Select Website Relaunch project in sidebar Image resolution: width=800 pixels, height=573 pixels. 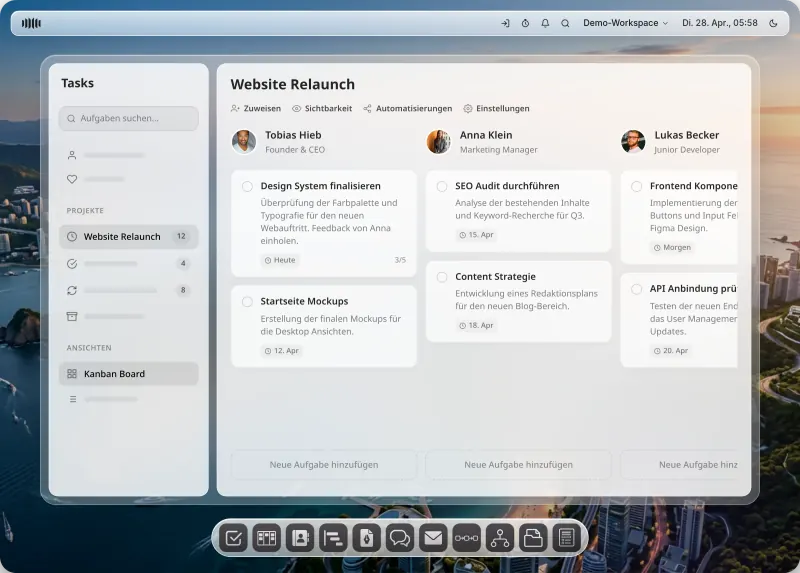(129, 237)
